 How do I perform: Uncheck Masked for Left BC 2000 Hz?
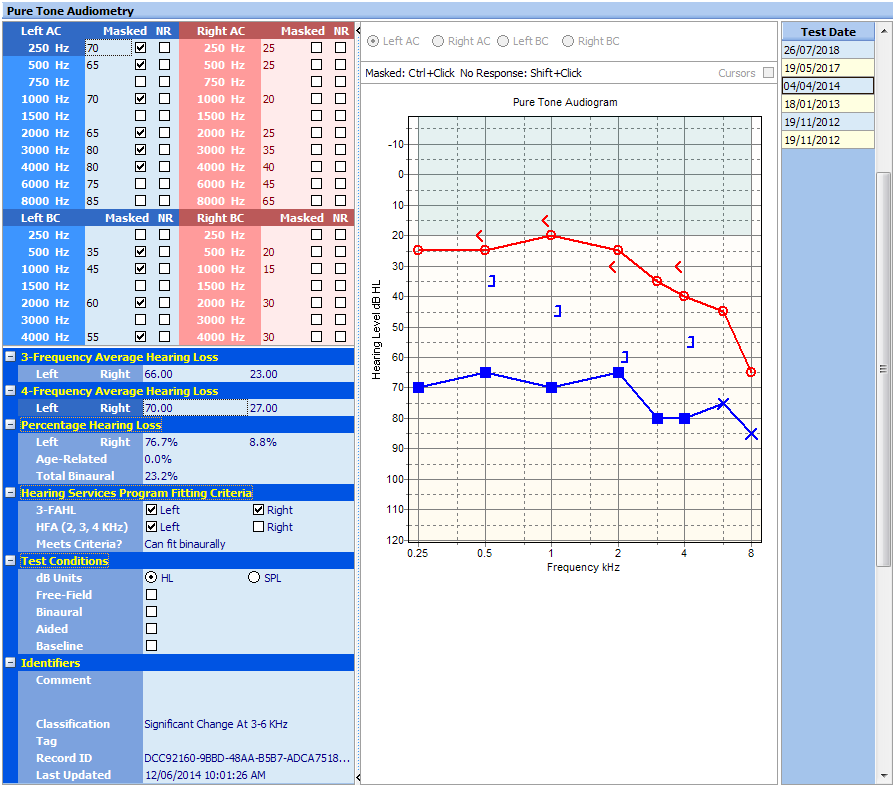[x=140, y=303]
